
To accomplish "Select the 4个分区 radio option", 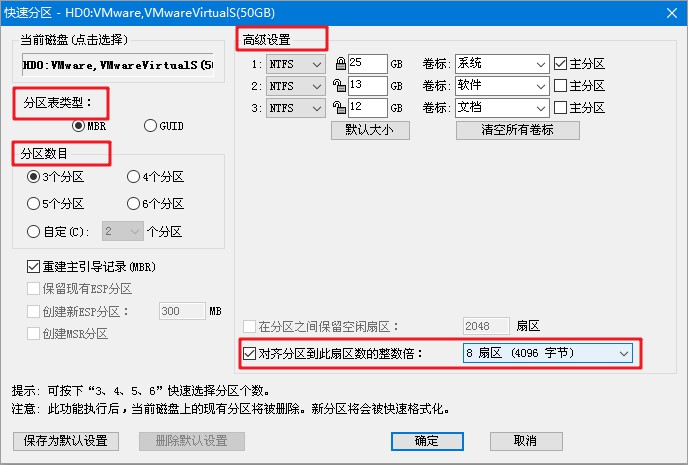I will tap(134, 177).
